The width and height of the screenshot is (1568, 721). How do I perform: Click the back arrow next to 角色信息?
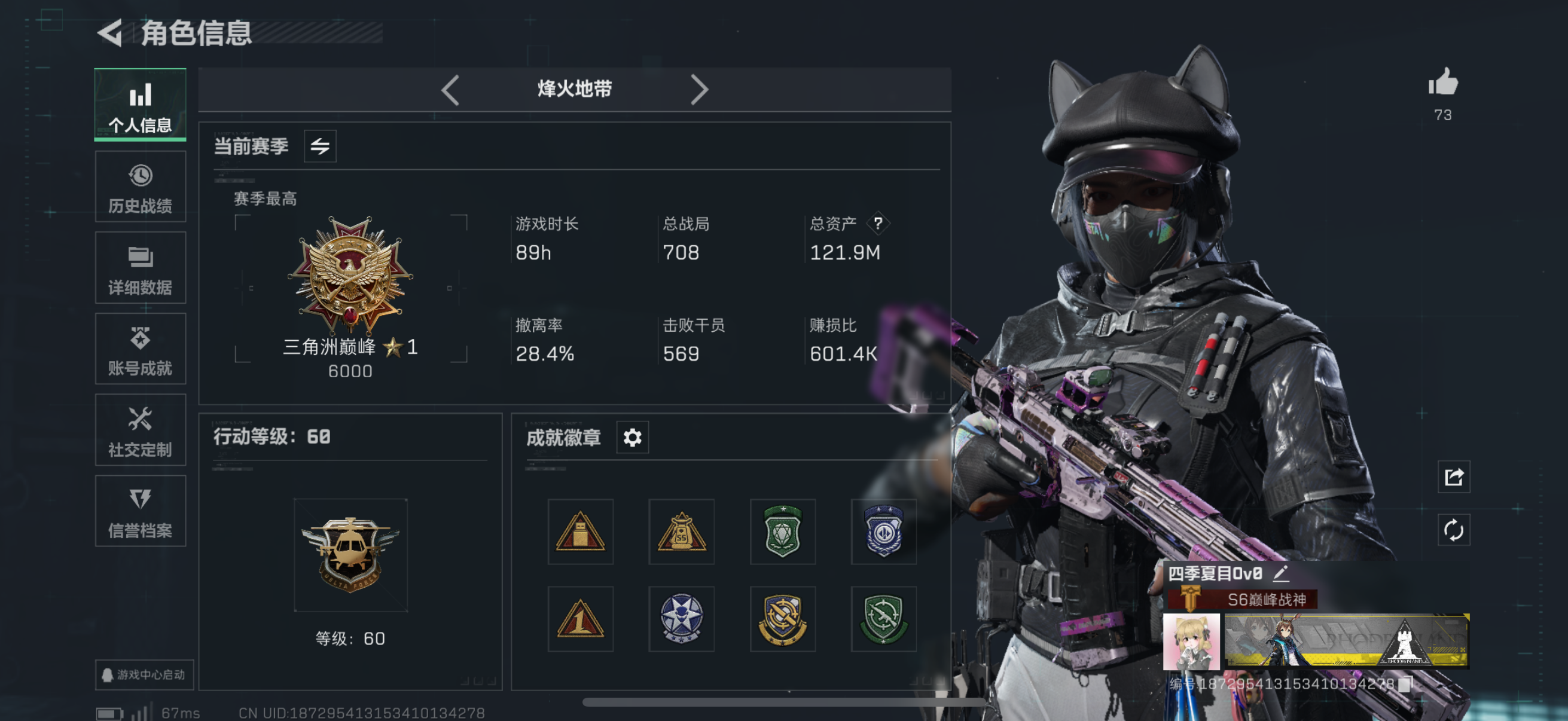pos(110,32)
